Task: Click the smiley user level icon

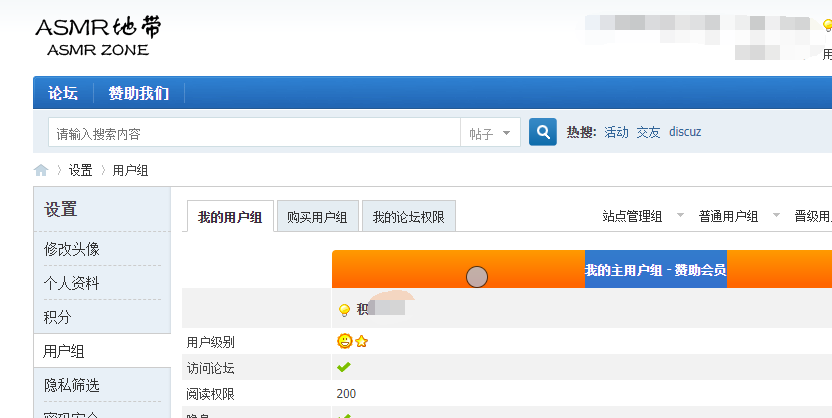Action: (x=345, y=341)
